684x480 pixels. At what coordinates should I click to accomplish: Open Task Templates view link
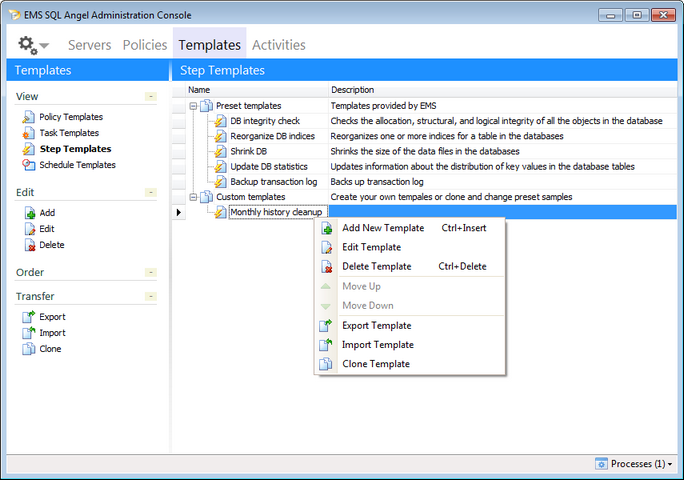coord(69,133)
